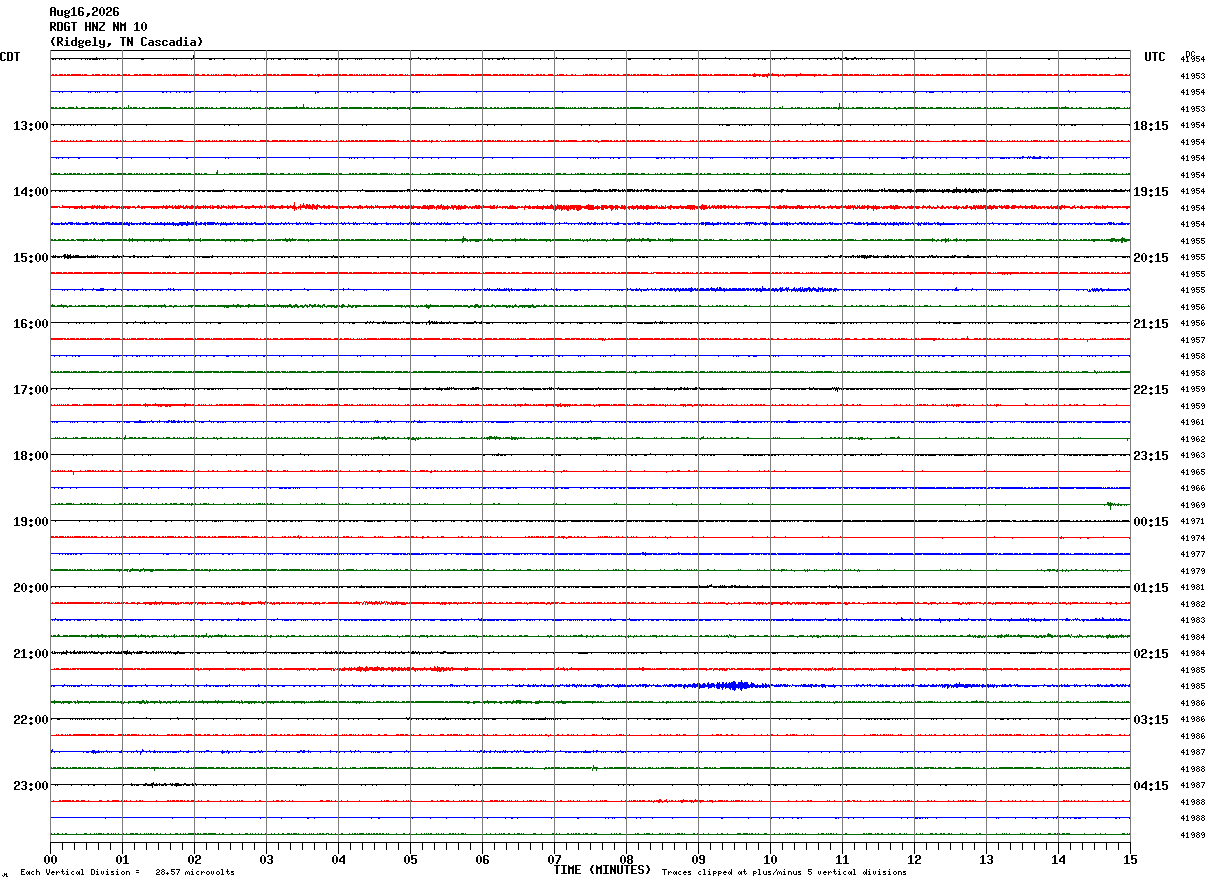The height and width of the screenshot is (886, 1210).
Task: Click the CDT timezone label
Action: [10, 57]
